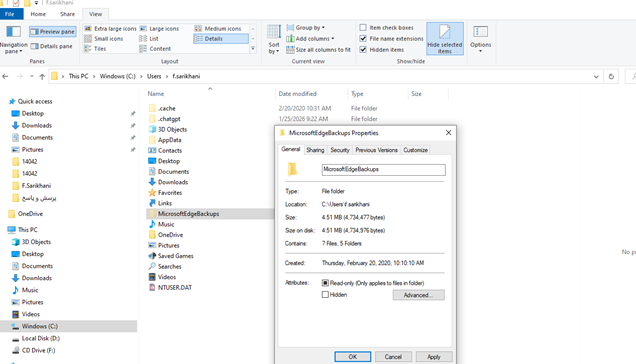Screen dimensions: 636x364
Task: Expand the Group by dropdown
Action: pyautogui.click(x=306, y=28)
